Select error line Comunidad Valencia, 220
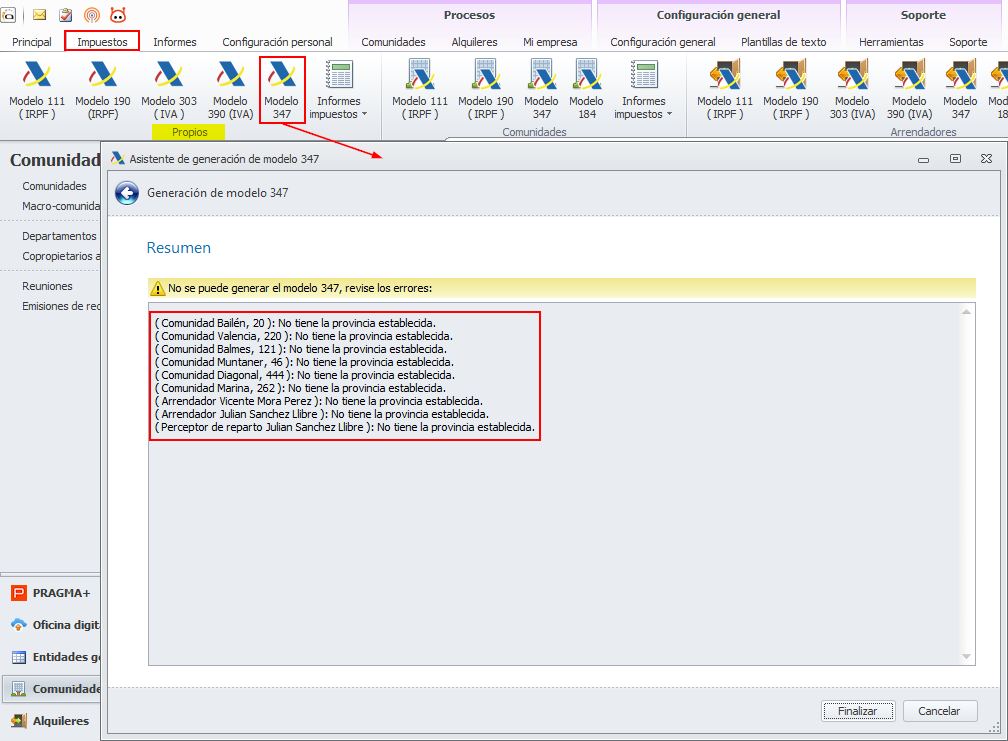This screenshot has height=741, width=1008. [x=303, y=335]
